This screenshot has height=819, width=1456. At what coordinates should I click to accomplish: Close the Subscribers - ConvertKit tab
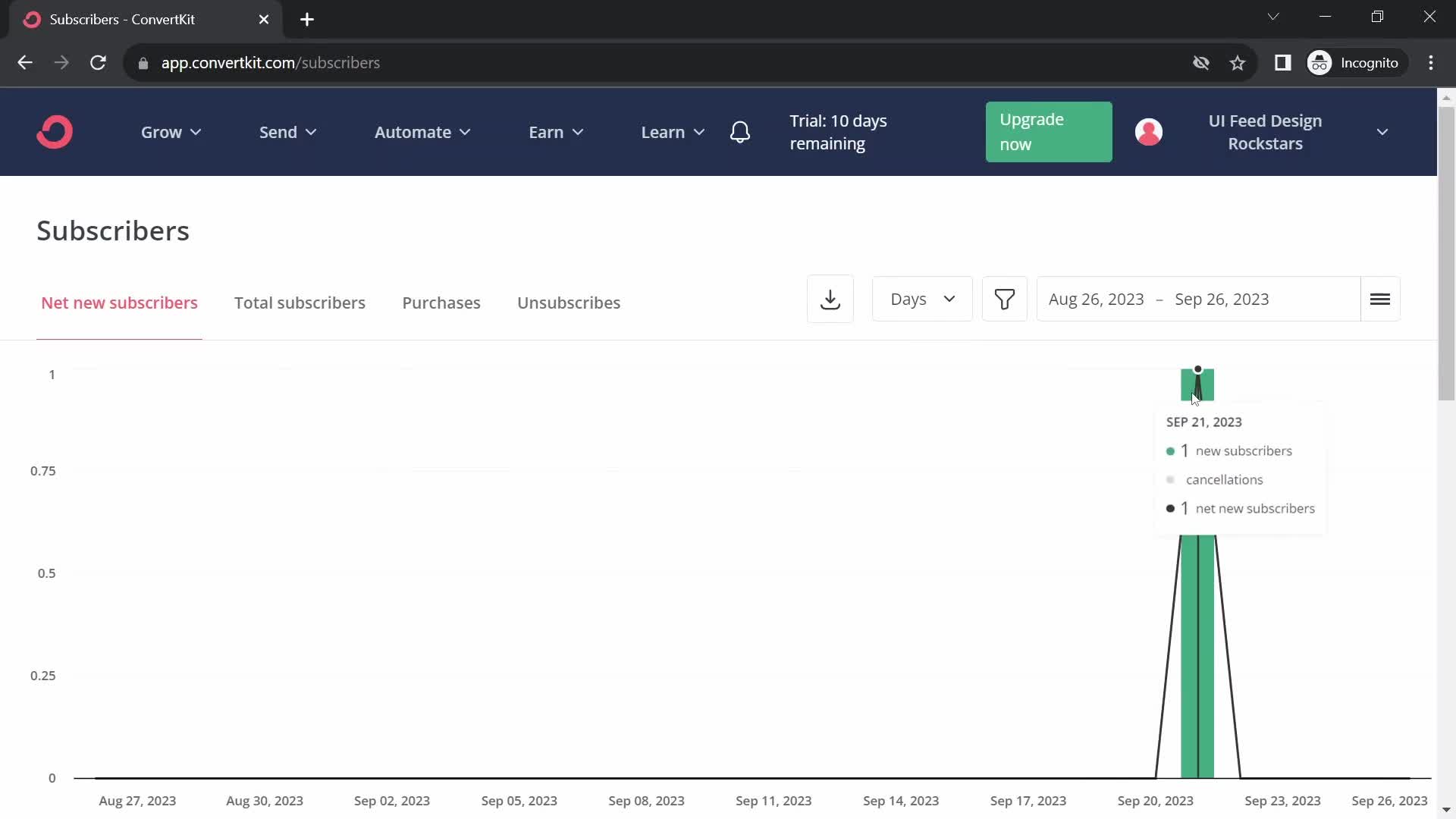[x=264, y=20]
